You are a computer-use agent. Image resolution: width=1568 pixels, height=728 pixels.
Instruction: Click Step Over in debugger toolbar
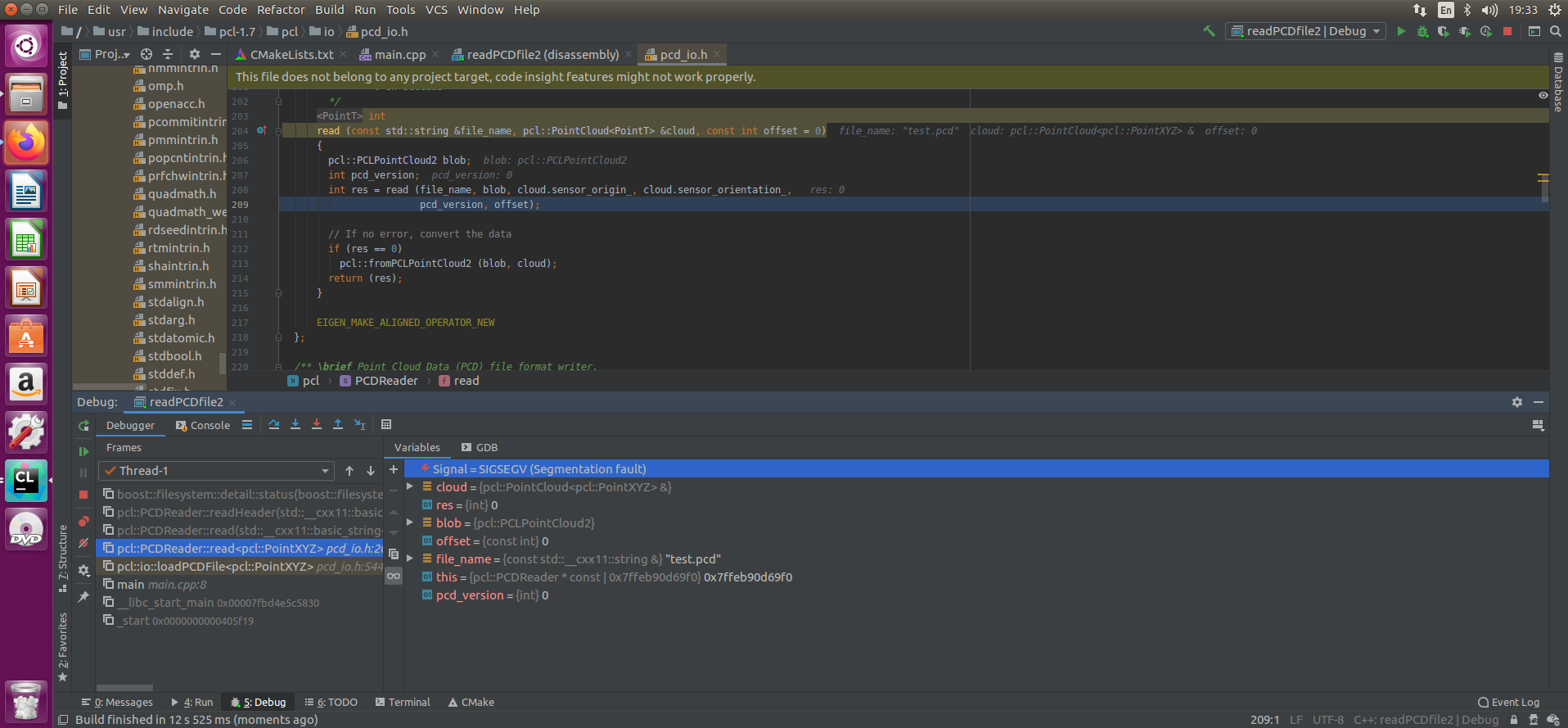pyautogui.click(x=274, y=424)
